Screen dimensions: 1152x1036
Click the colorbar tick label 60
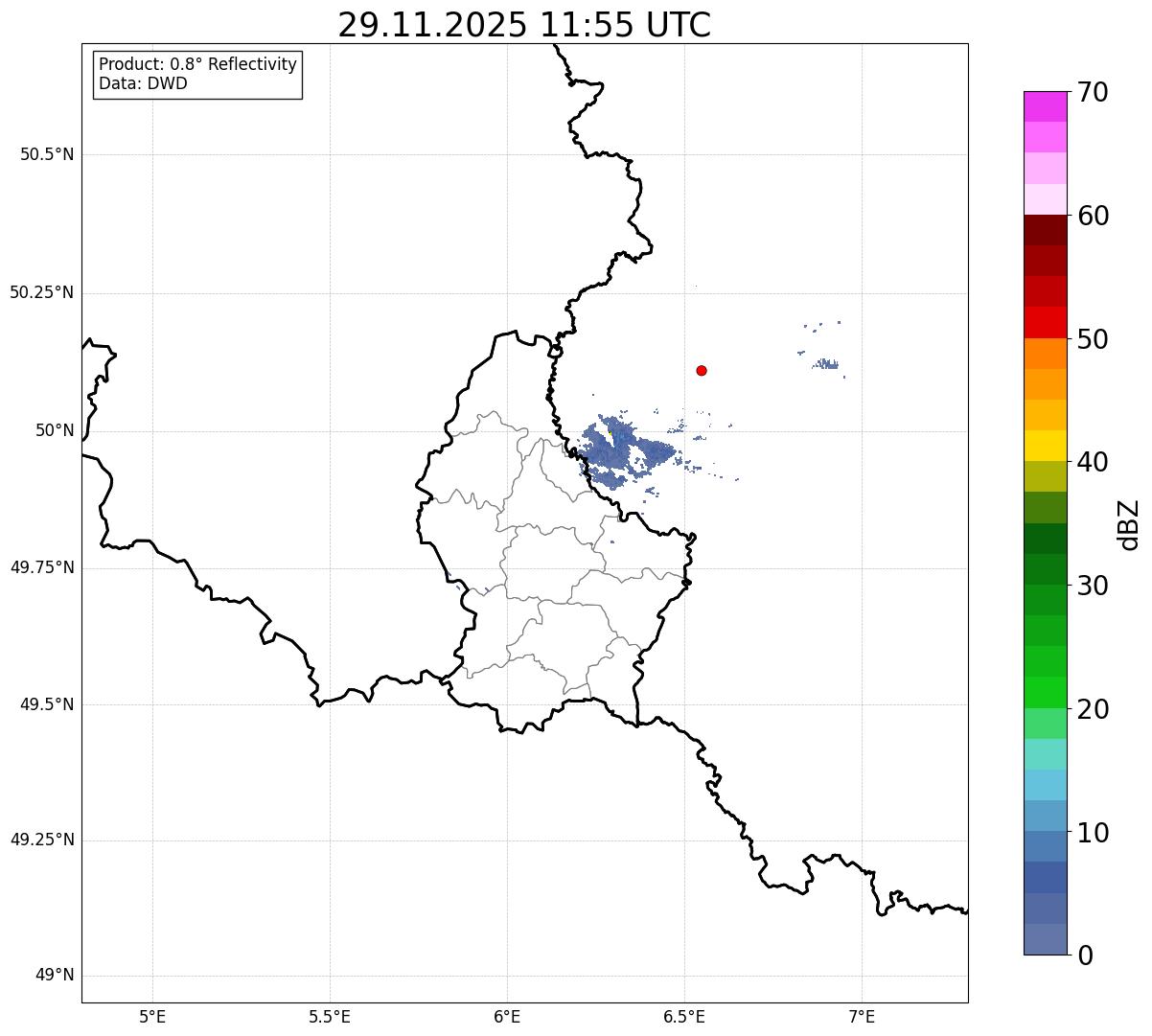pos(1093,216)
